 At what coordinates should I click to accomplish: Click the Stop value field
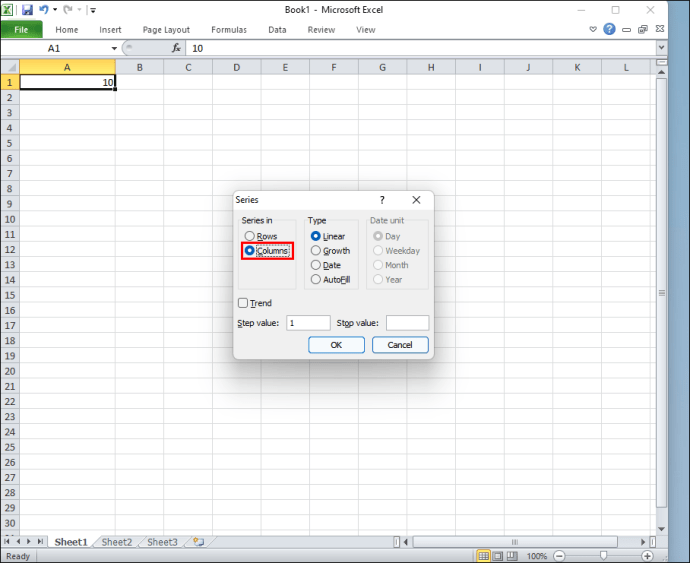coord(407,323)
